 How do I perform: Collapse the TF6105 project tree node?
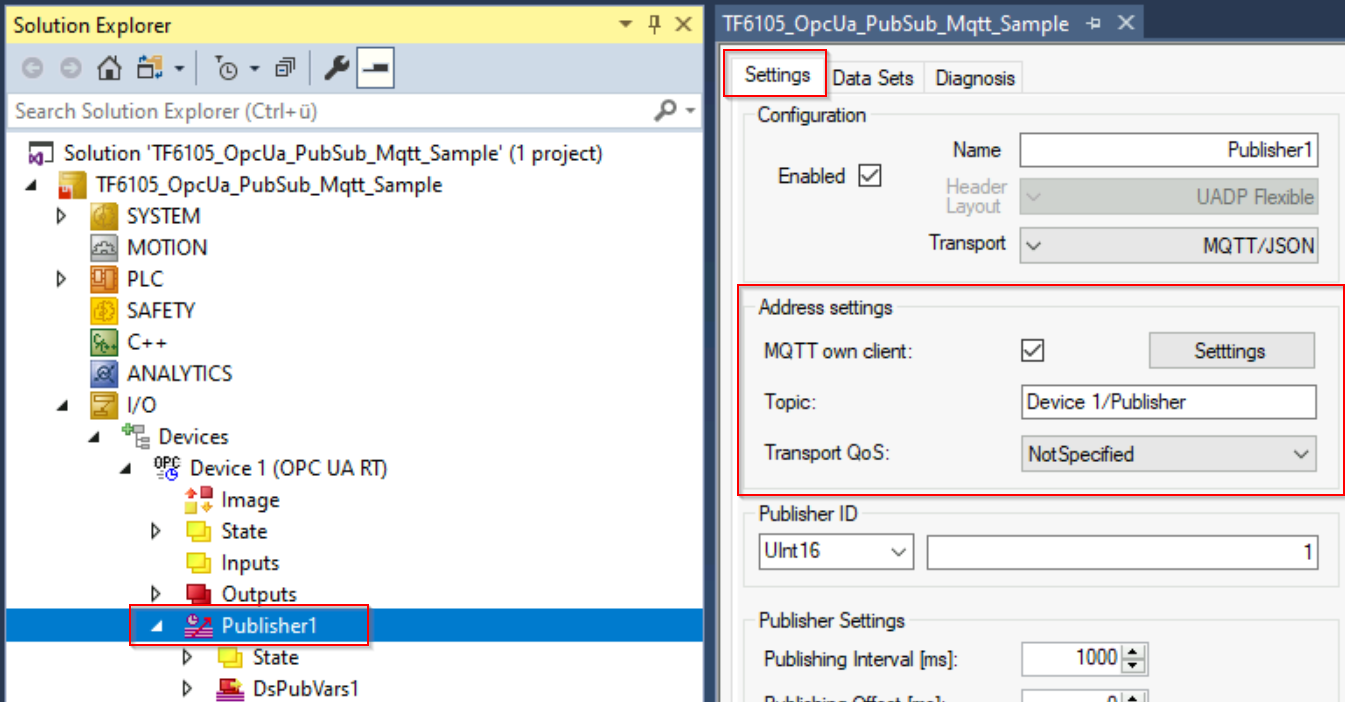(29, 185)
